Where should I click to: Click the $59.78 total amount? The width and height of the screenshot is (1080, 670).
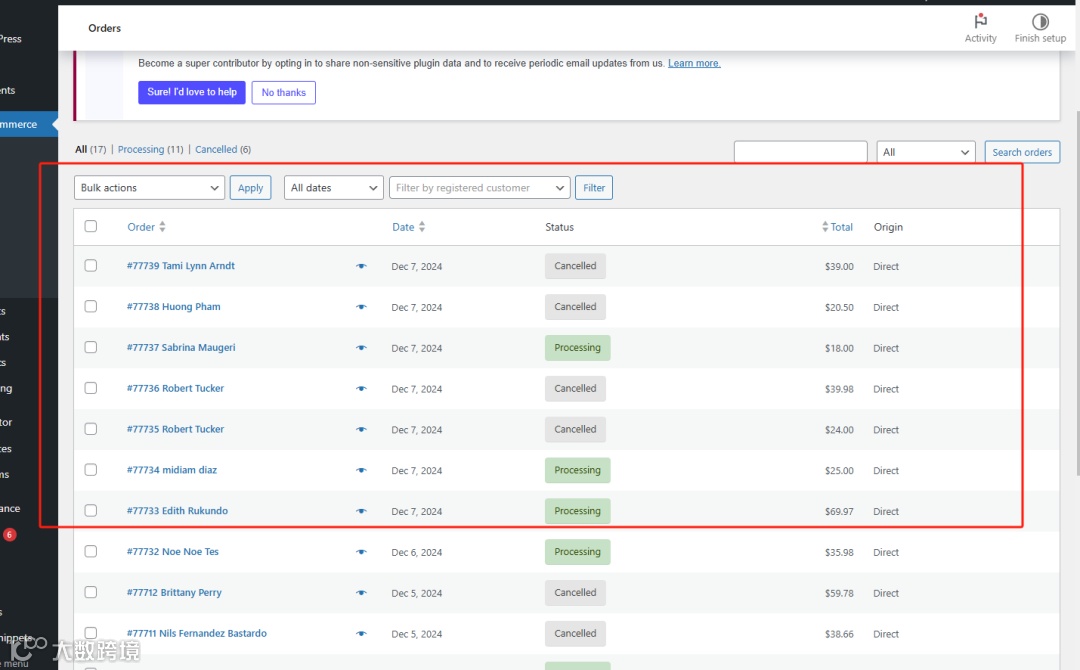839,593
